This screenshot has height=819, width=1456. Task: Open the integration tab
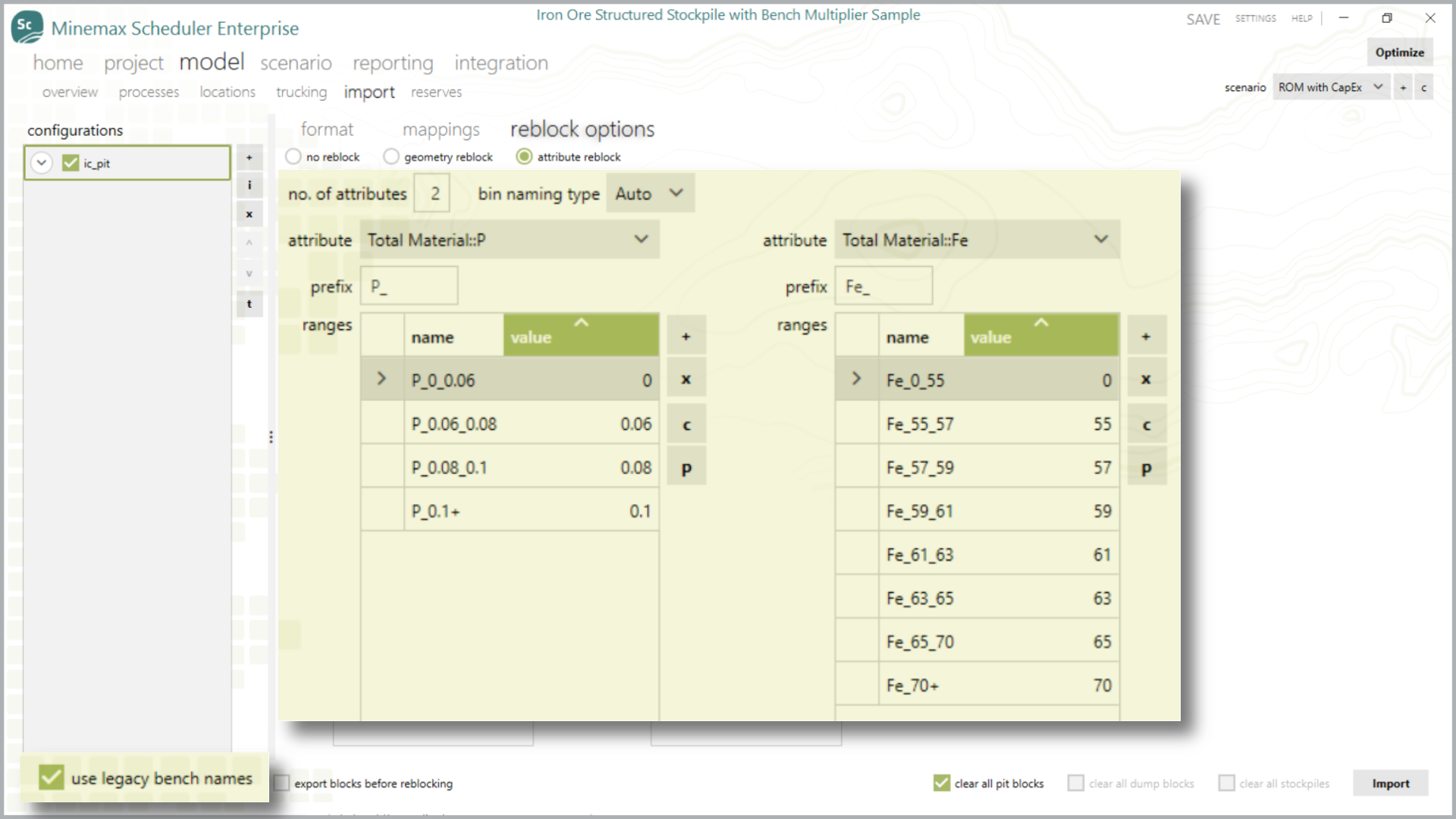click(x=501, y=63)
